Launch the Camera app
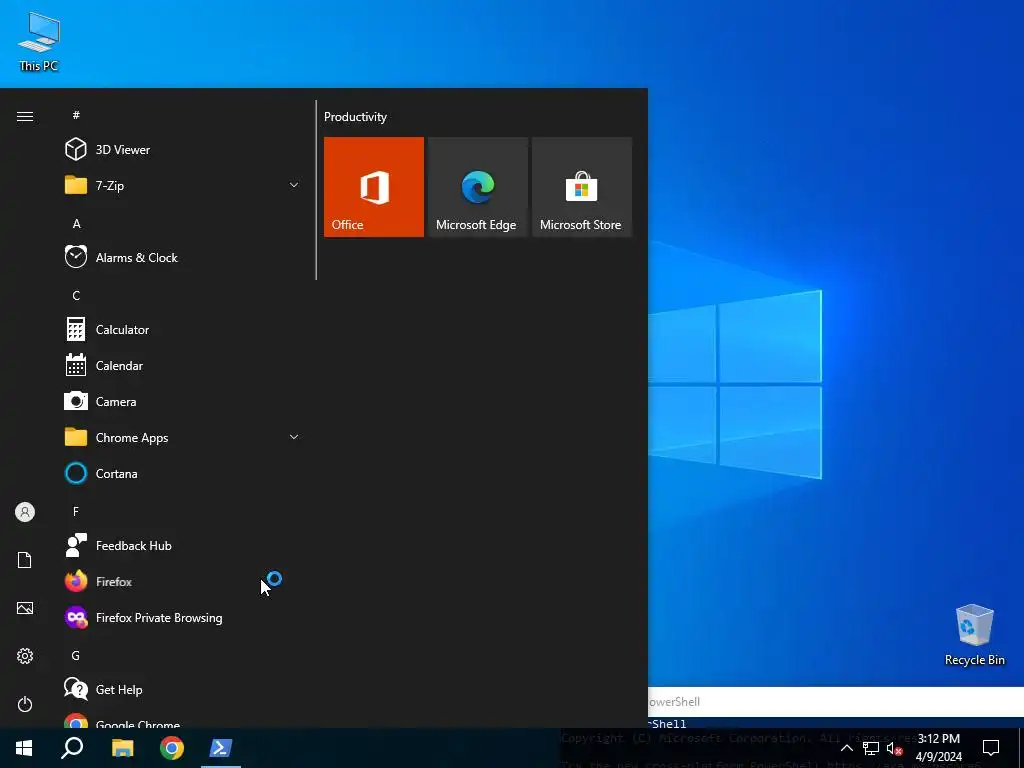Viewport: 1024px width, 768px height. coord(181,402)
